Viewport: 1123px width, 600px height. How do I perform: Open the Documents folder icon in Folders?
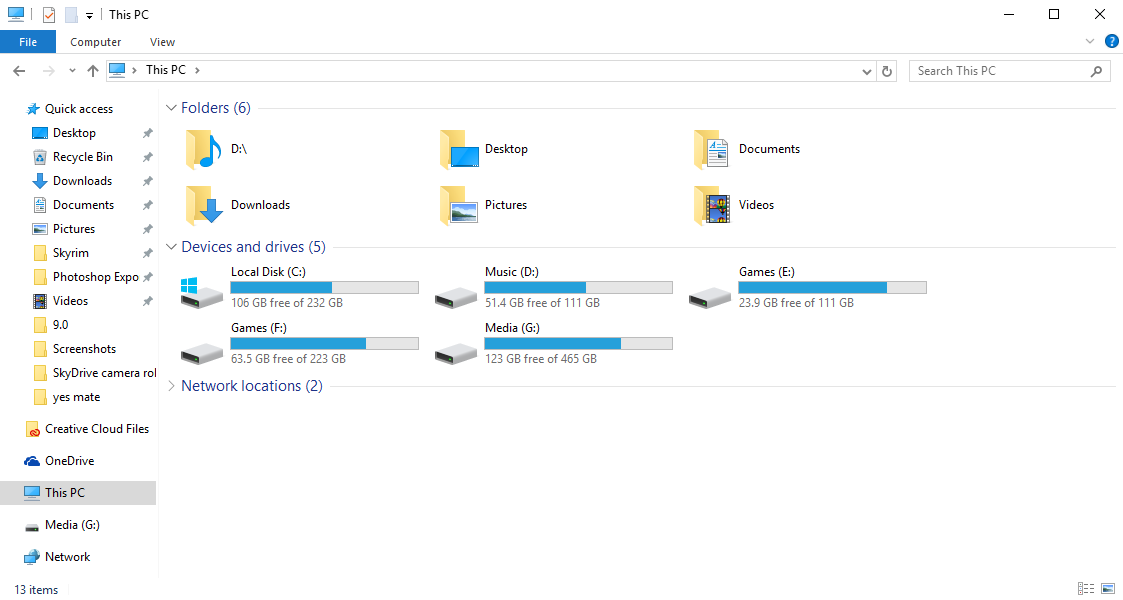(x=711, y=149)
